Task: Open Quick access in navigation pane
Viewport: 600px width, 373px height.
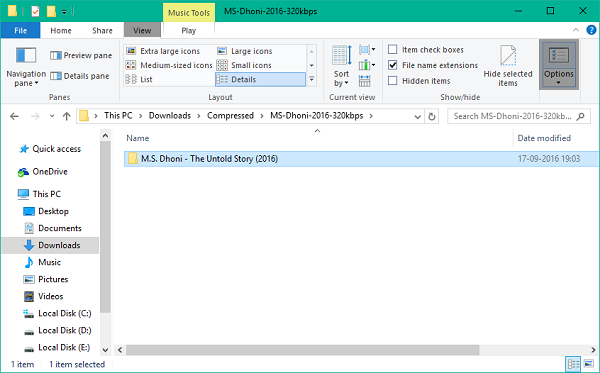Action: (x=50, y=149)
